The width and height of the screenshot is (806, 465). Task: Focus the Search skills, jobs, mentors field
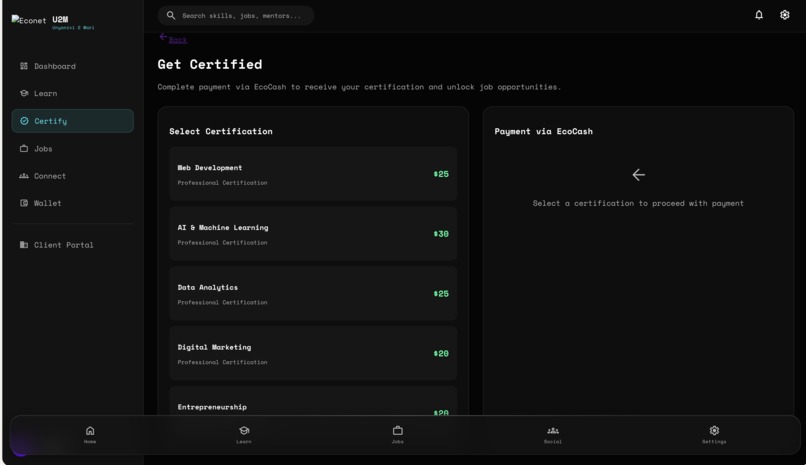pos(236,15)
